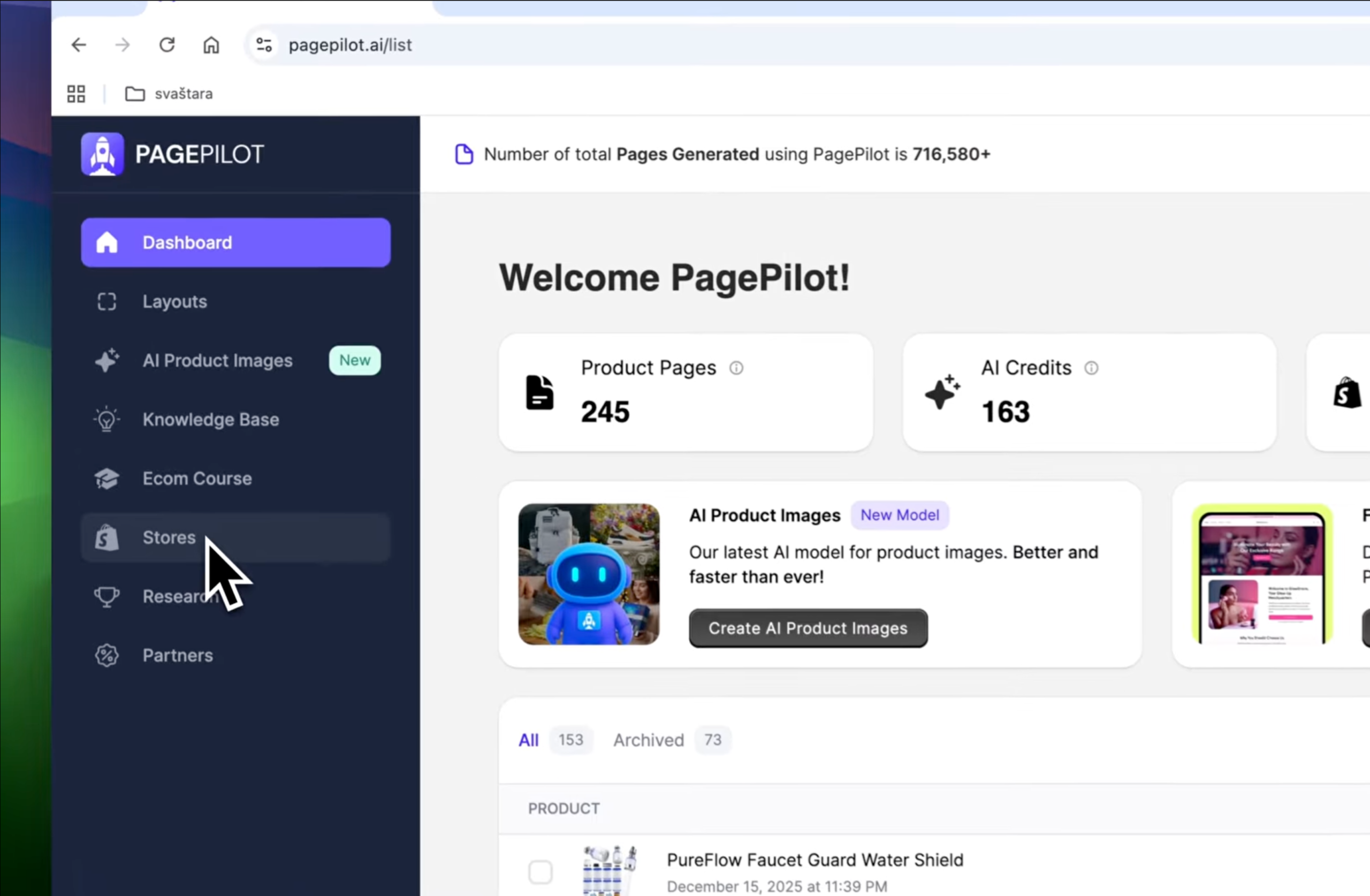Click the browser forward arrow
The image size is (1370, 896).
coord(123,45)
